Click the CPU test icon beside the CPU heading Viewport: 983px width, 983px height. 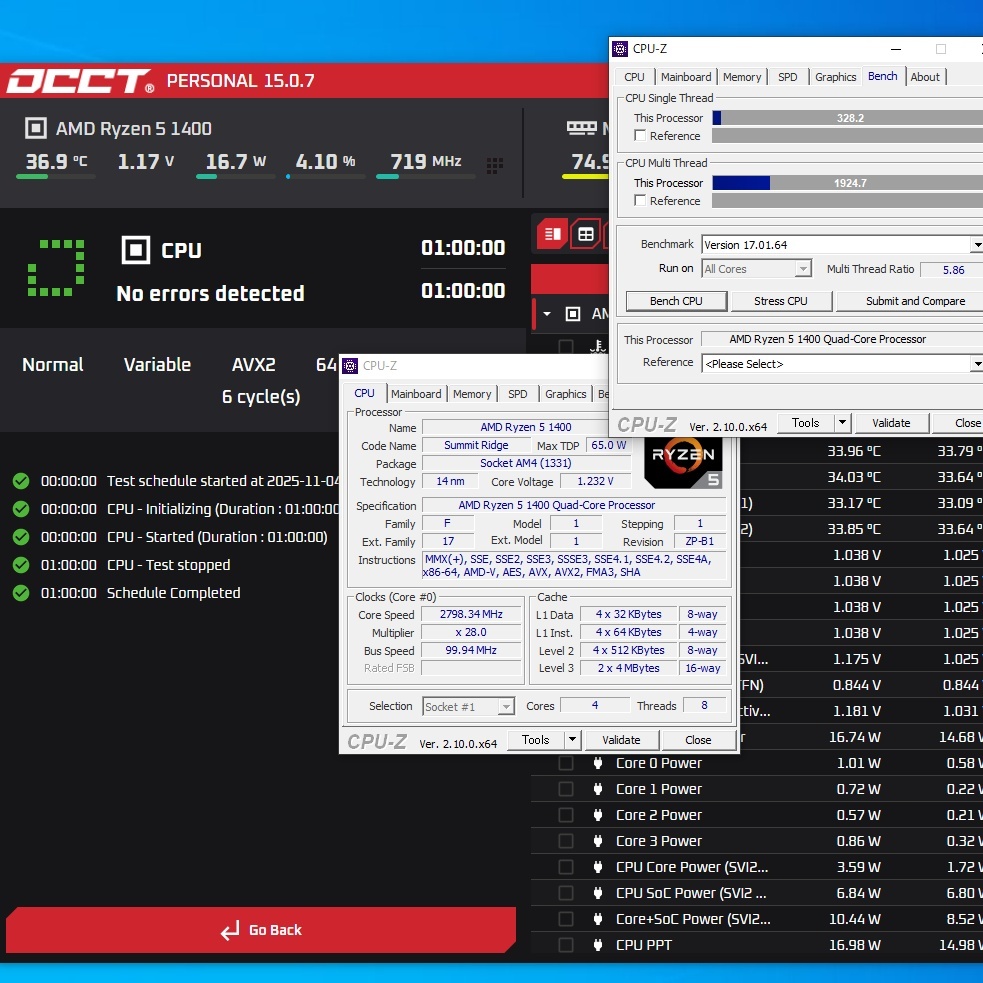click(x=135, y=250)
